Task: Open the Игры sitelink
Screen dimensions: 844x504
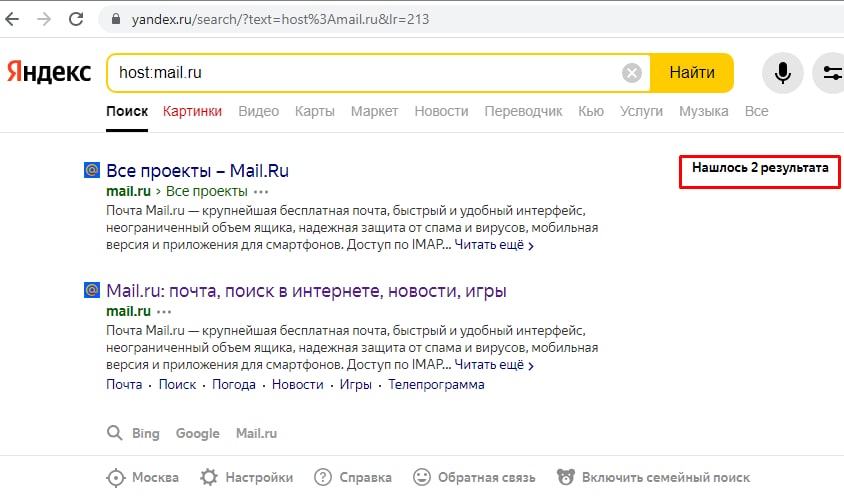Action: pyautogui.click(x=355, y=384)
